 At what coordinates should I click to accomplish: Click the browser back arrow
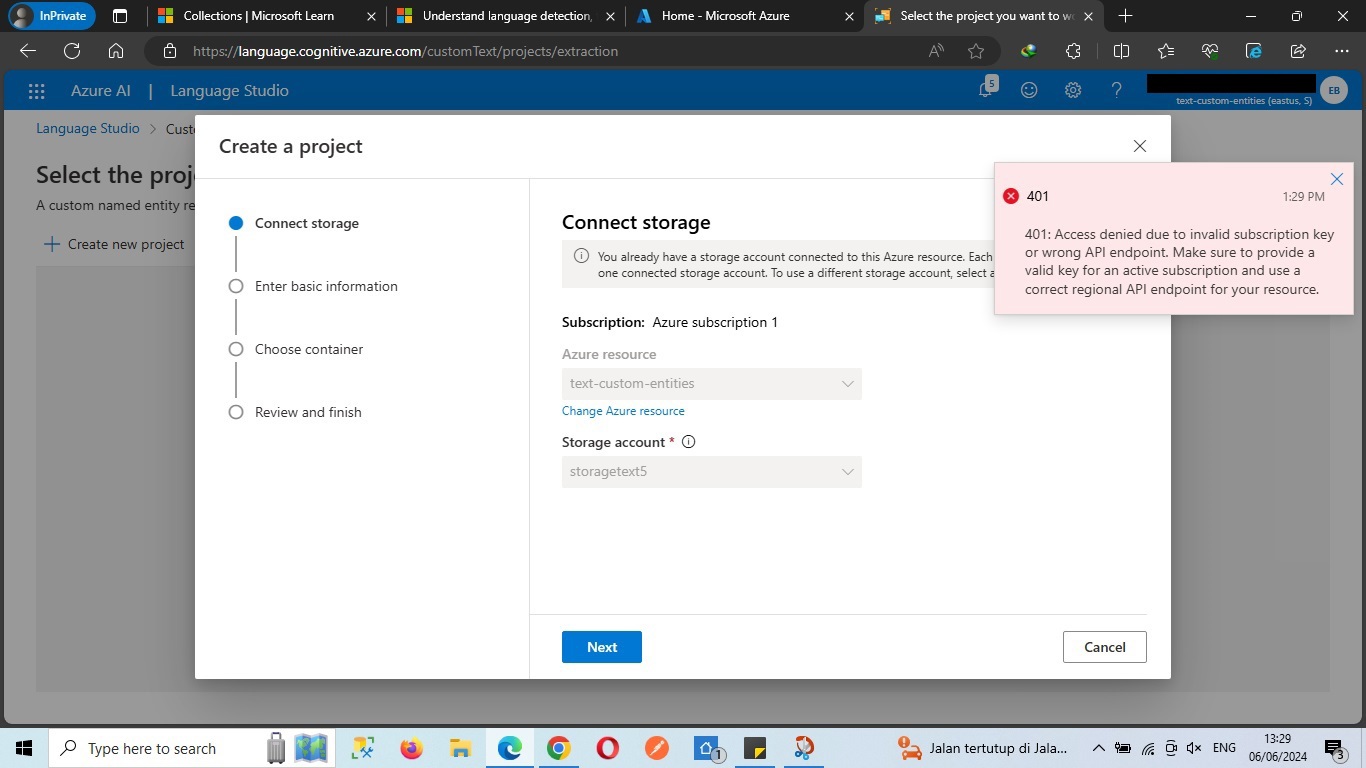(28, 51)
